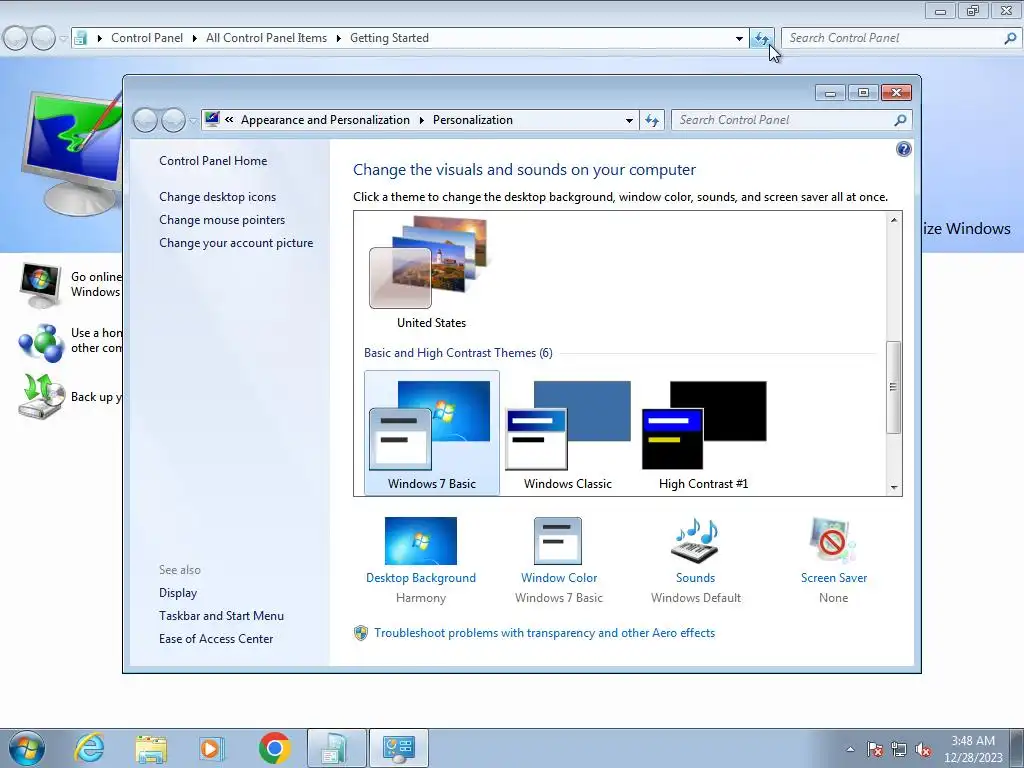
Task: Expand Getting Started address bar history dropdown
Action: point(739,39)
